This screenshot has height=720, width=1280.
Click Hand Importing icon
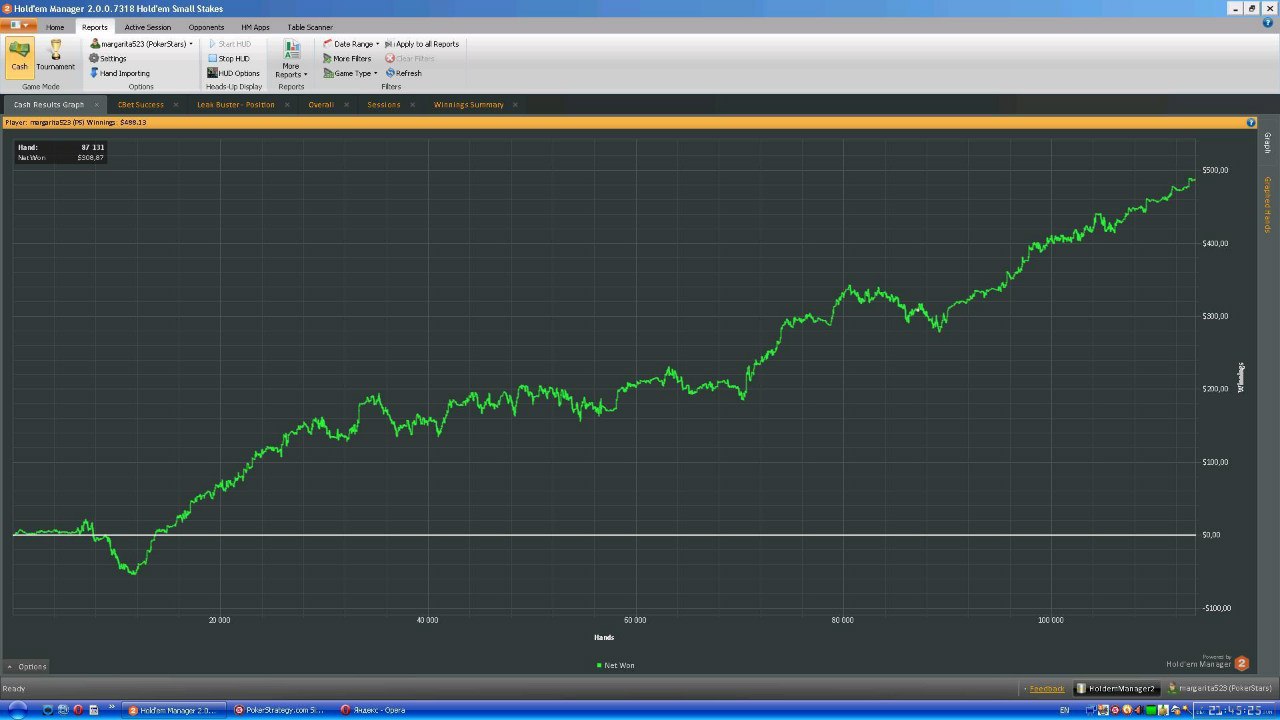[95, 73]
